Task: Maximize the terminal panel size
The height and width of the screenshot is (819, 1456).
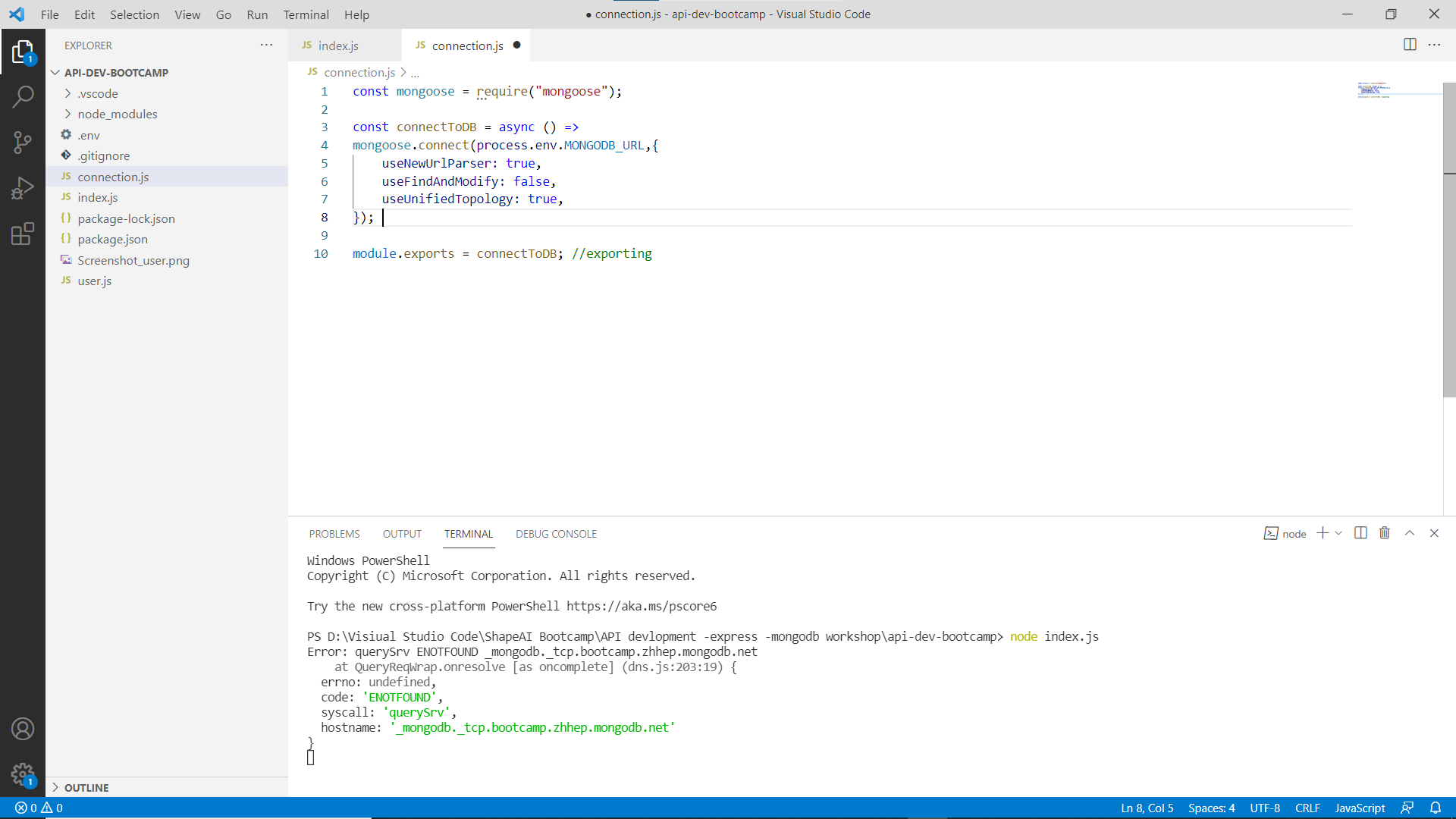Action: pyautogui.click(x=1410, y=533)
